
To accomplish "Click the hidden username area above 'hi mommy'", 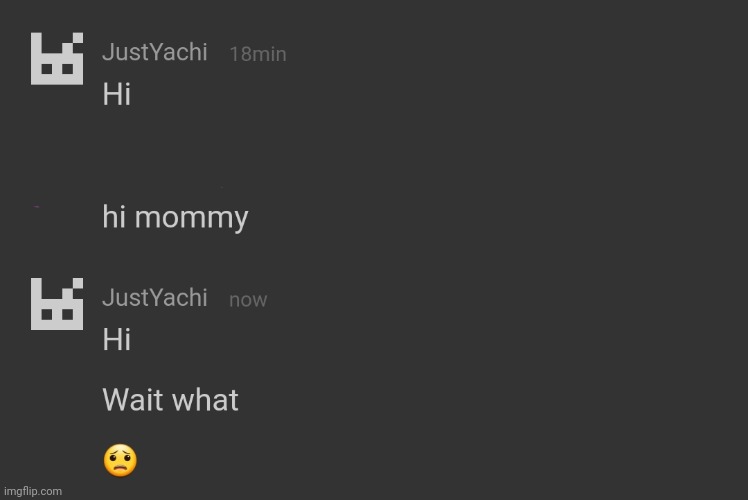I will pos(160,187).
